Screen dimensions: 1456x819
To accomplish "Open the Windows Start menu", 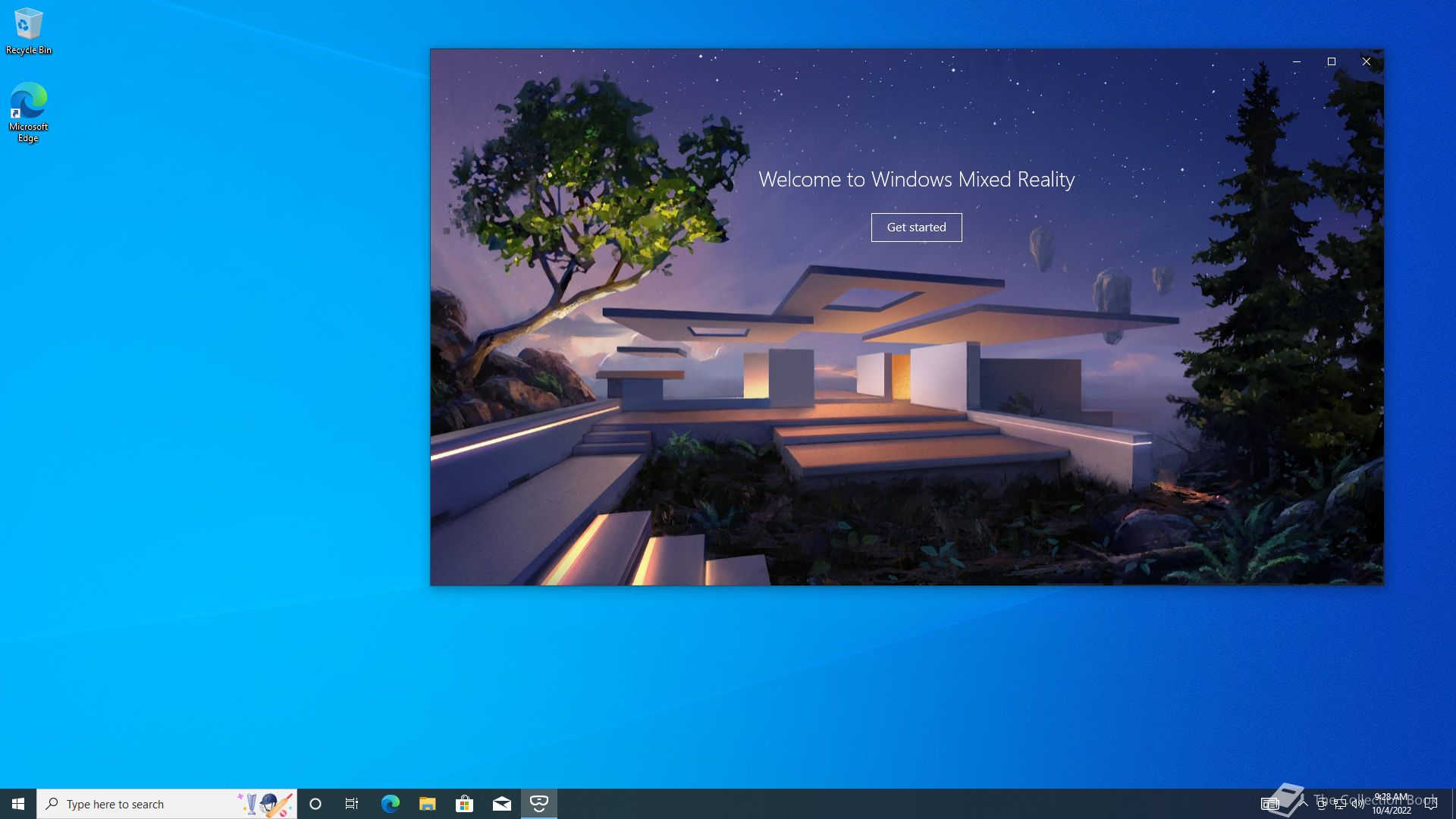I will coord(18,804).
